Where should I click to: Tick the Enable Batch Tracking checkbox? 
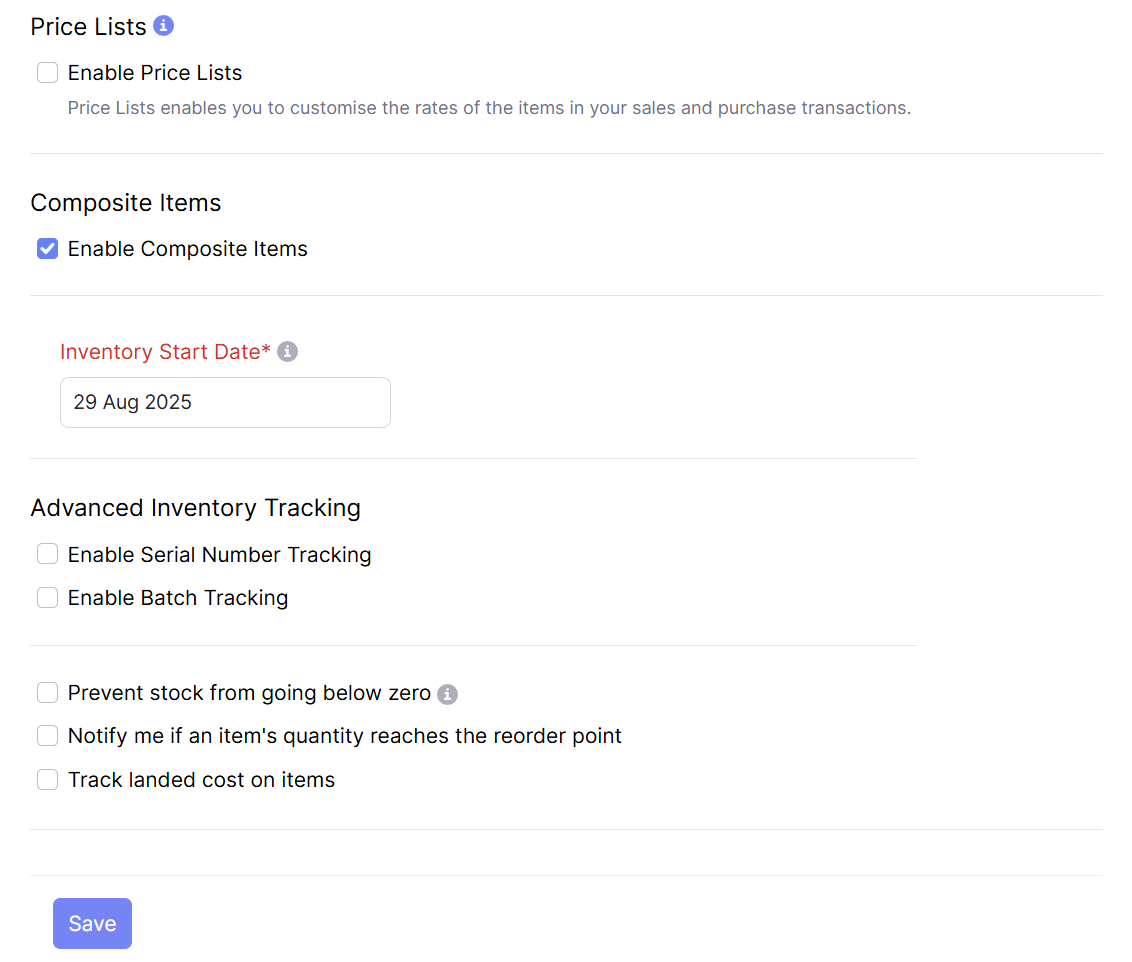47,598
